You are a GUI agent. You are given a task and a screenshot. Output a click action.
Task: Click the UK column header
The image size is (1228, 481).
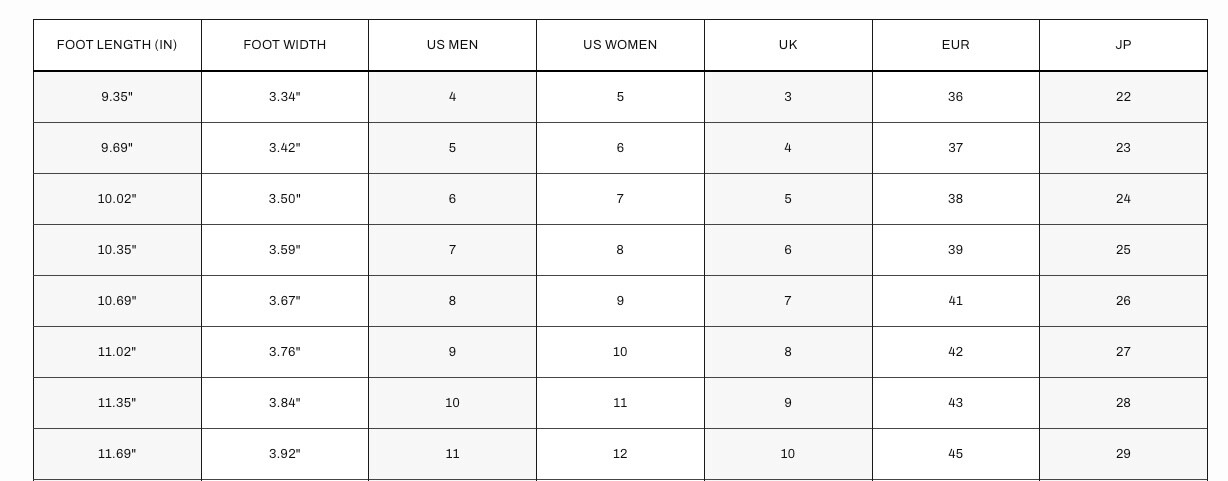[788, 45]
